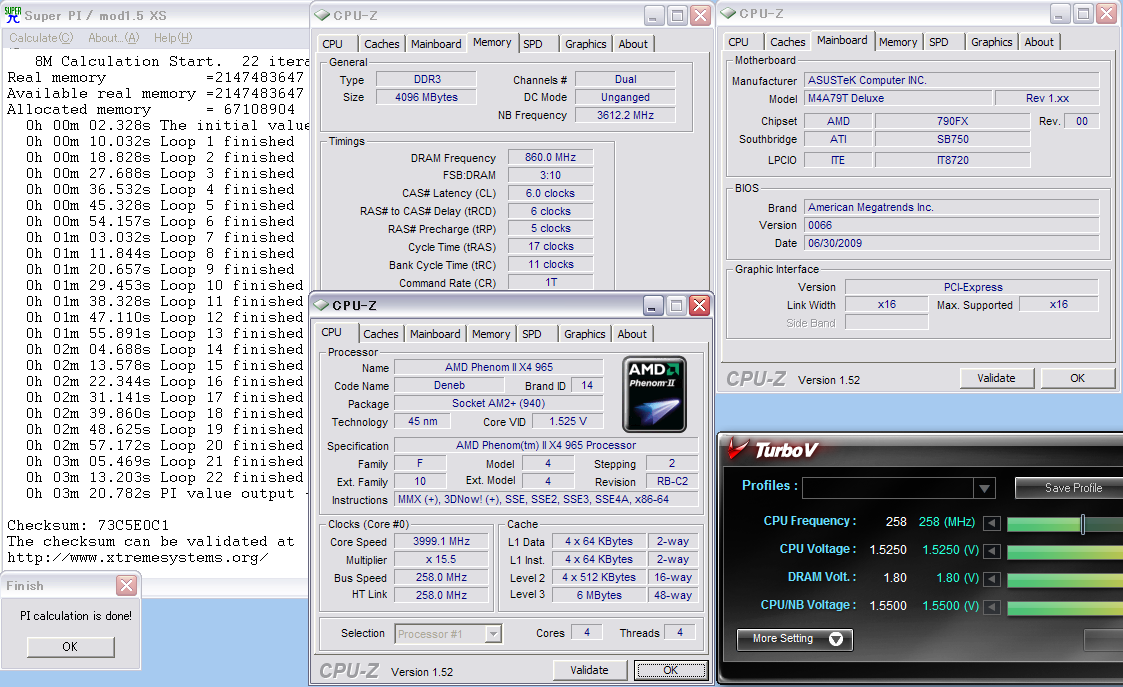Close the CPU-Z CPU window
1123x687 pixels.
[699, 306]
